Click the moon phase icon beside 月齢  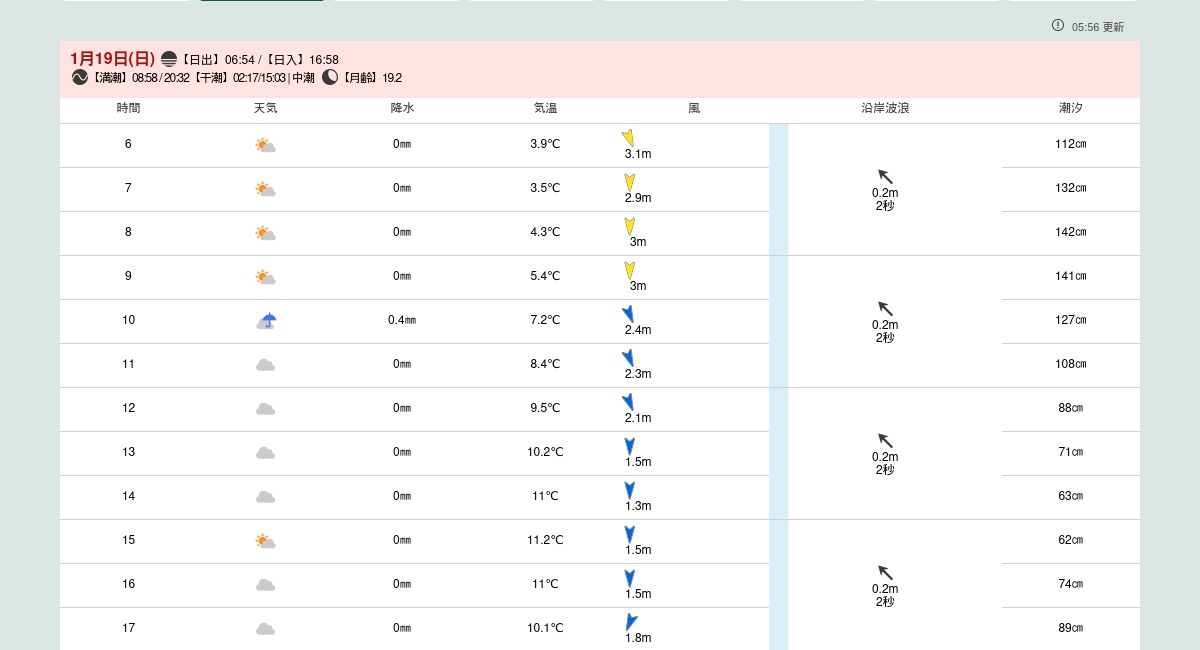pyautogui.click(x=330, y=78)
